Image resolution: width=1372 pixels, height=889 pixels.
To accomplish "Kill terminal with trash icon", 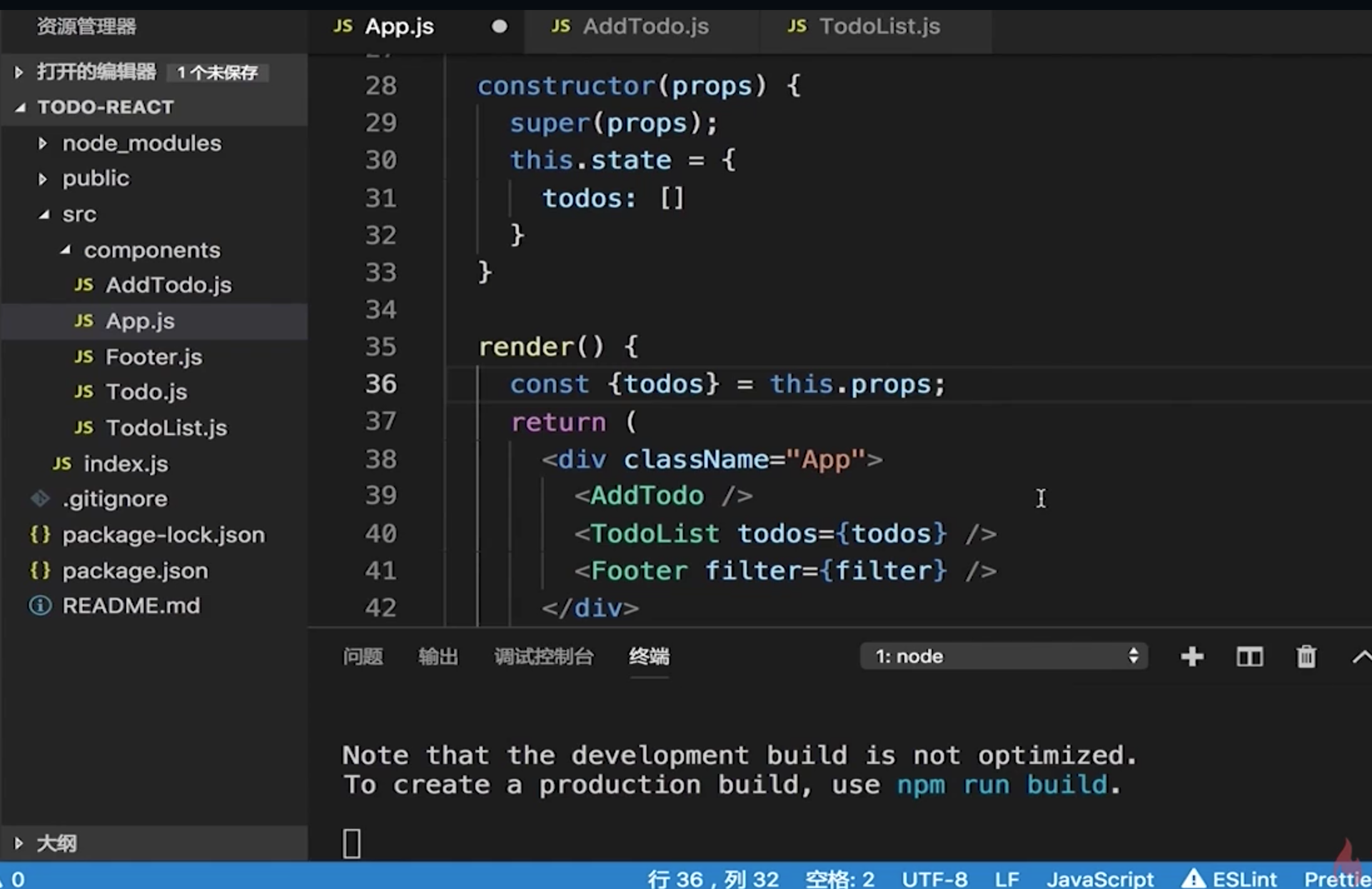I will point(1306,656).
